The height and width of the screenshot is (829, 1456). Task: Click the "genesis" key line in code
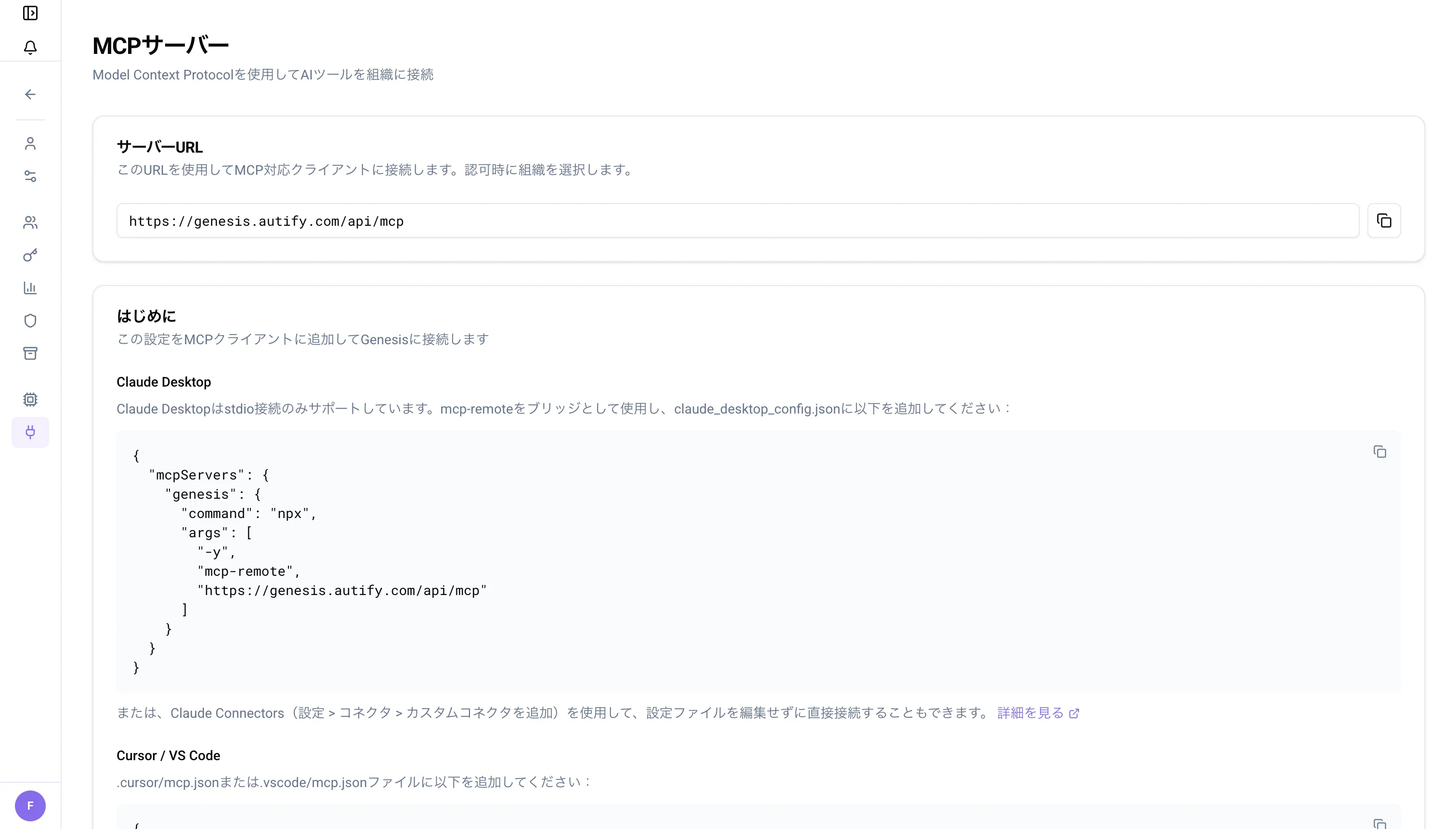point(213,494)
